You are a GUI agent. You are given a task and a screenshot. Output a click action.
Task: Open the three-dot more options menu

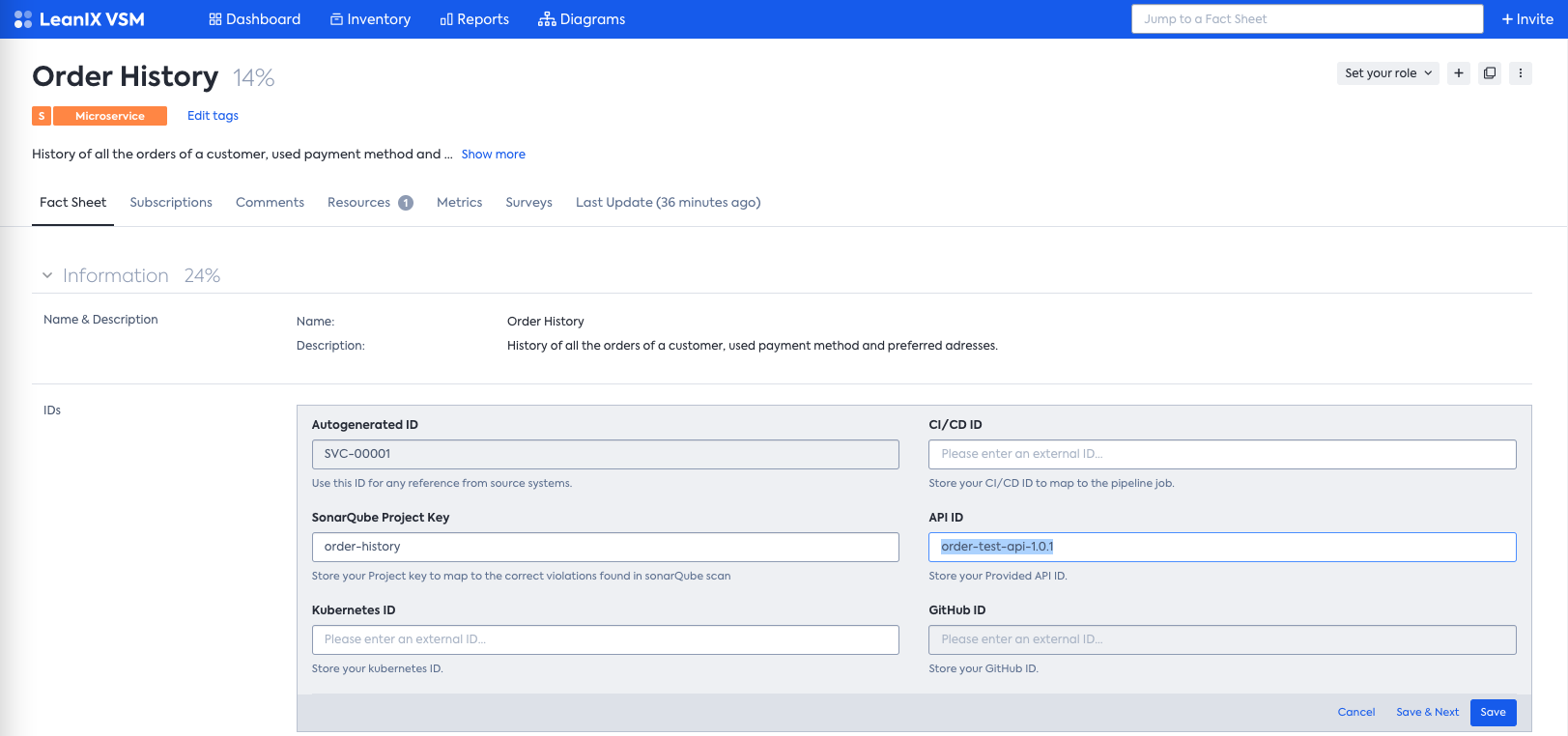[1521, 73]
